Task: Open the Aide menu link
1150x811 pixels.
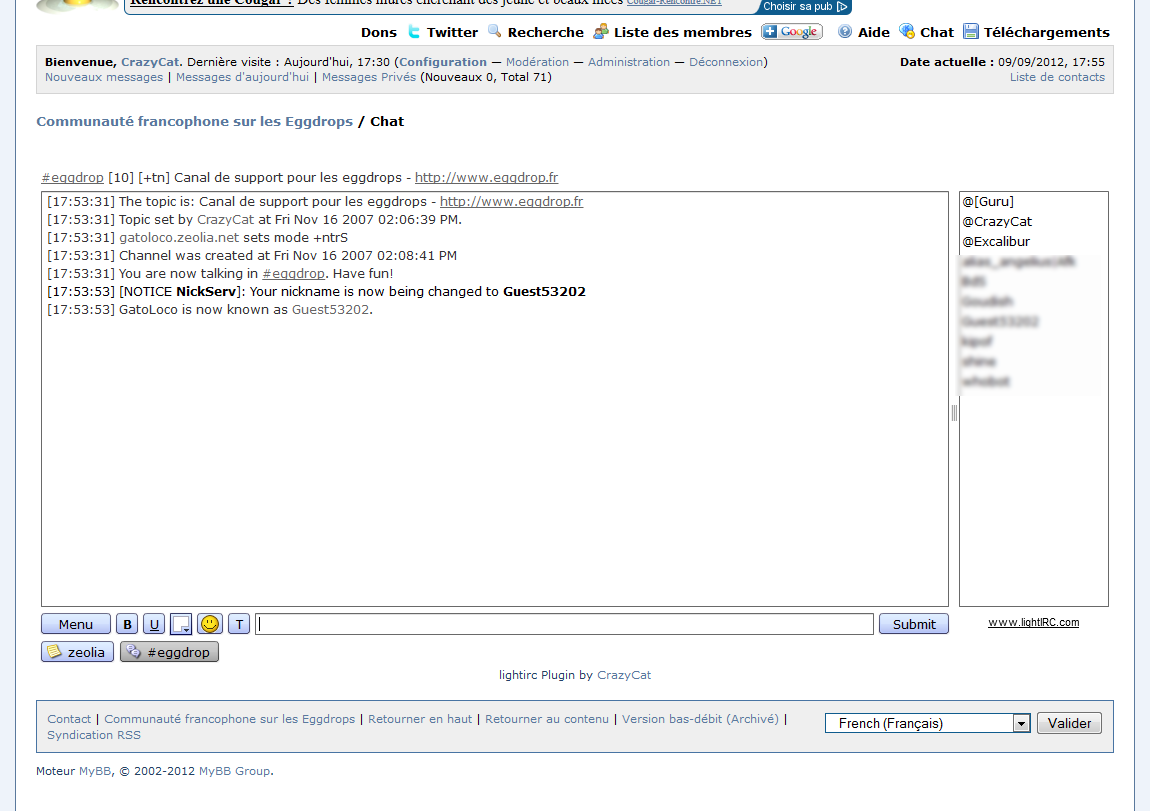Action: click(874, 32)
